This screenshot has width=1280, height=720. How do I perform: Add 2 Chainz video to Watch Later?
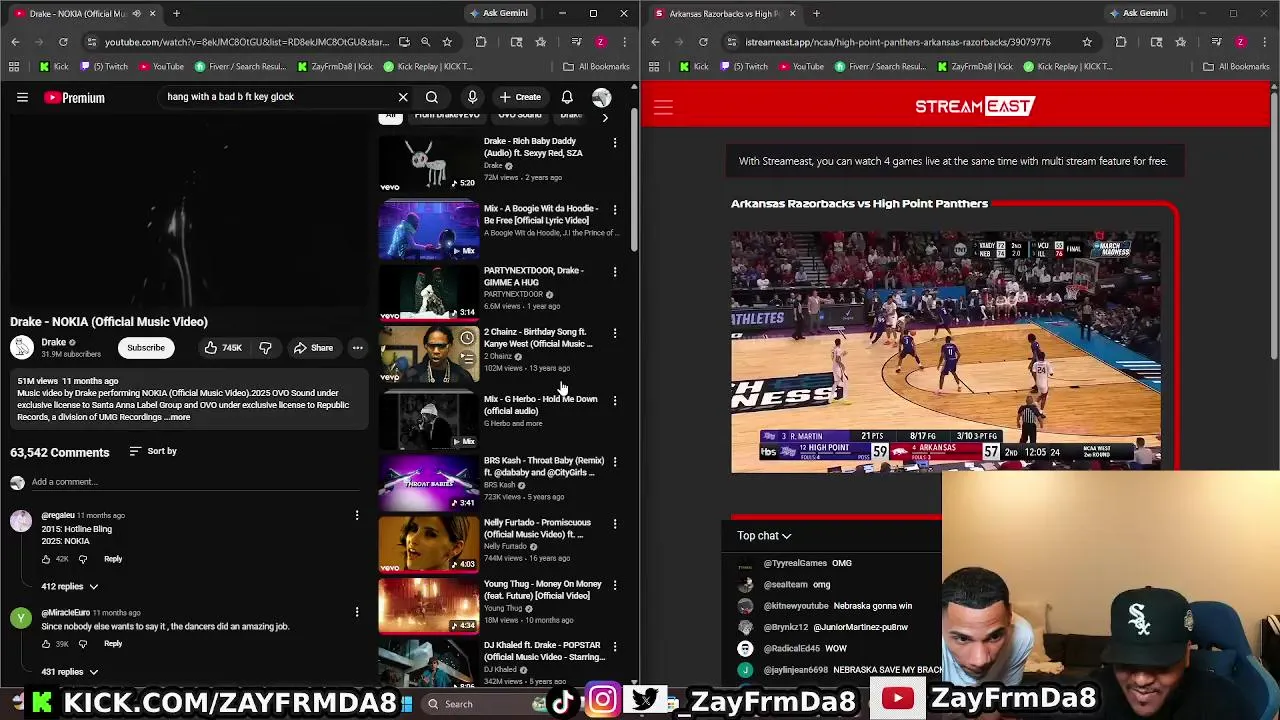[467, 338]
